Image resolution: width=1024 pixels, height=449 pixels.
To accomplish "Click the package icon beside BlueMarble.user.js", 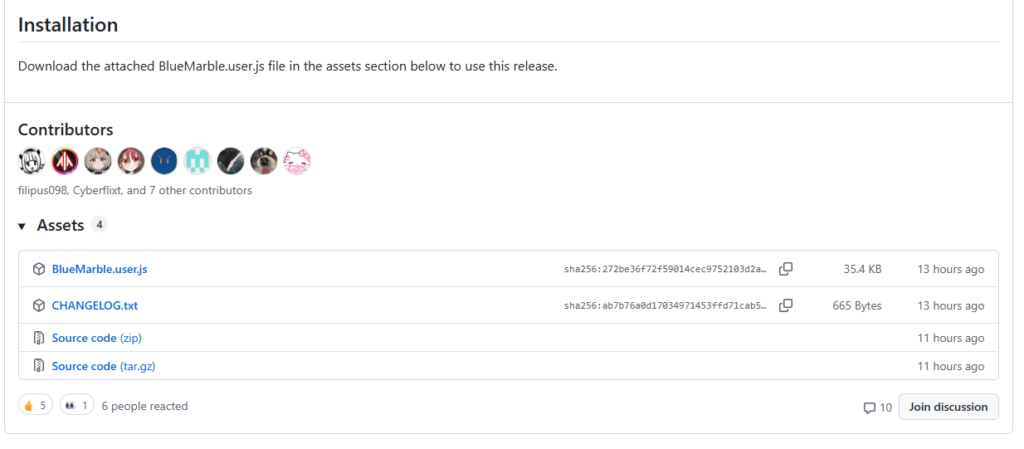I will click(x=39, y=269).
